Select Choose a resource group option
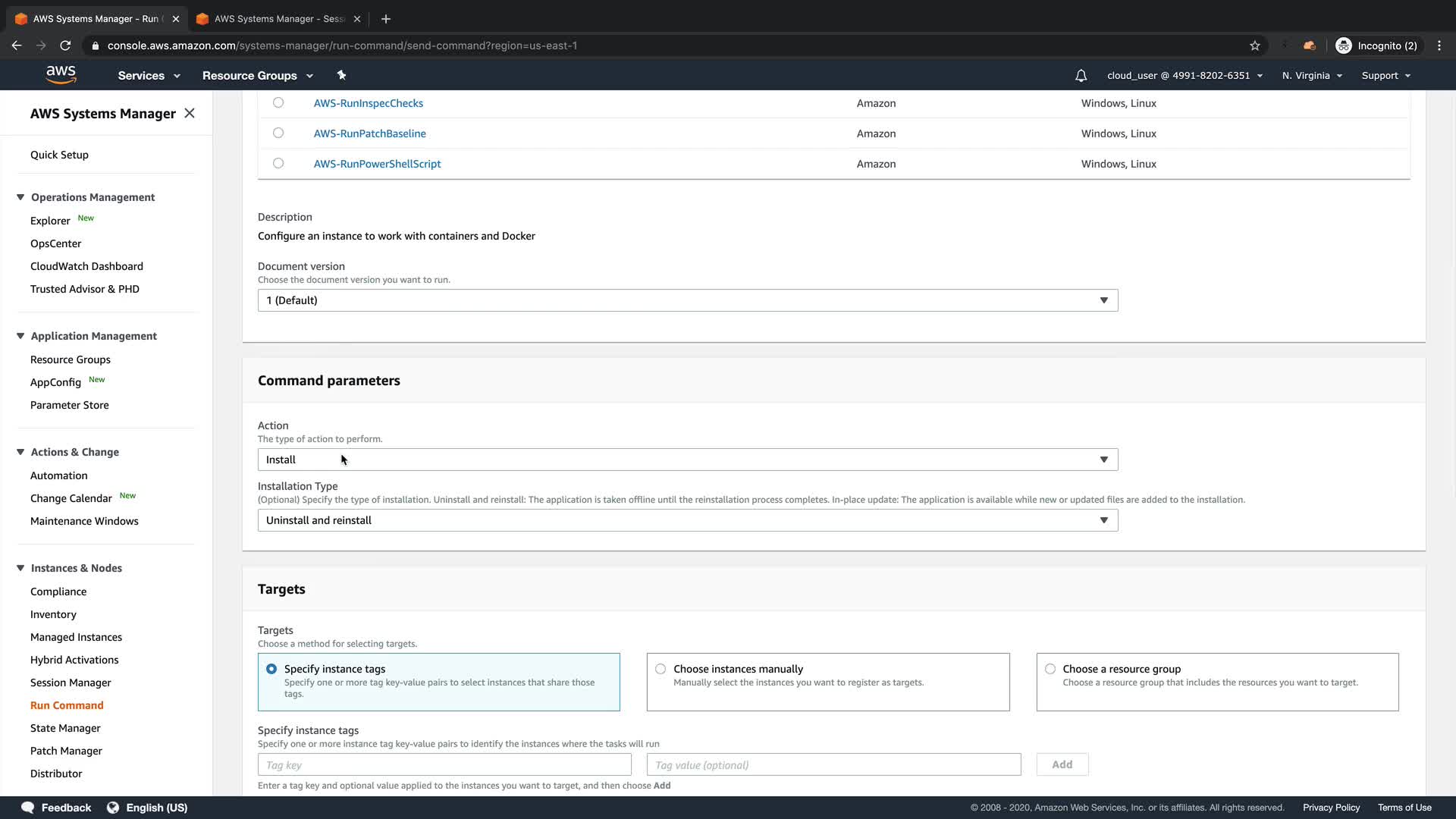Image resolution: width=1456 pixels, height=819 pixels. pos(1050,669)
